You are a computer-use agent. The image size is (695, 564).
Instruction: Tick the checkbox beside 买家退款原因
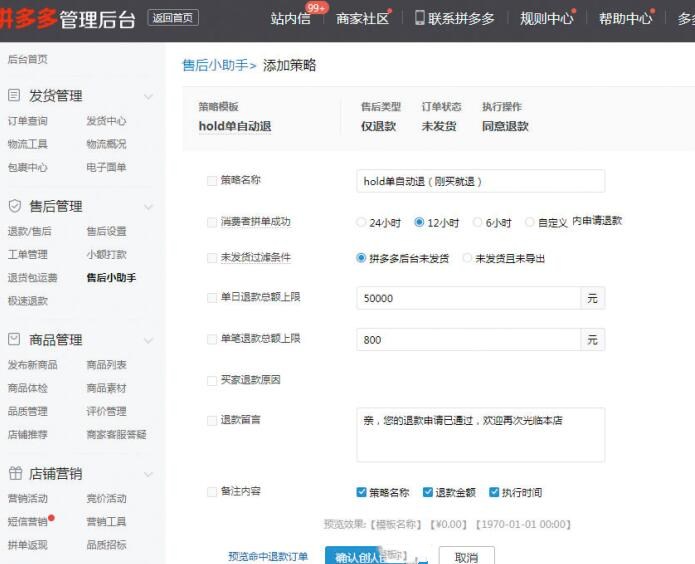[212, 380]
